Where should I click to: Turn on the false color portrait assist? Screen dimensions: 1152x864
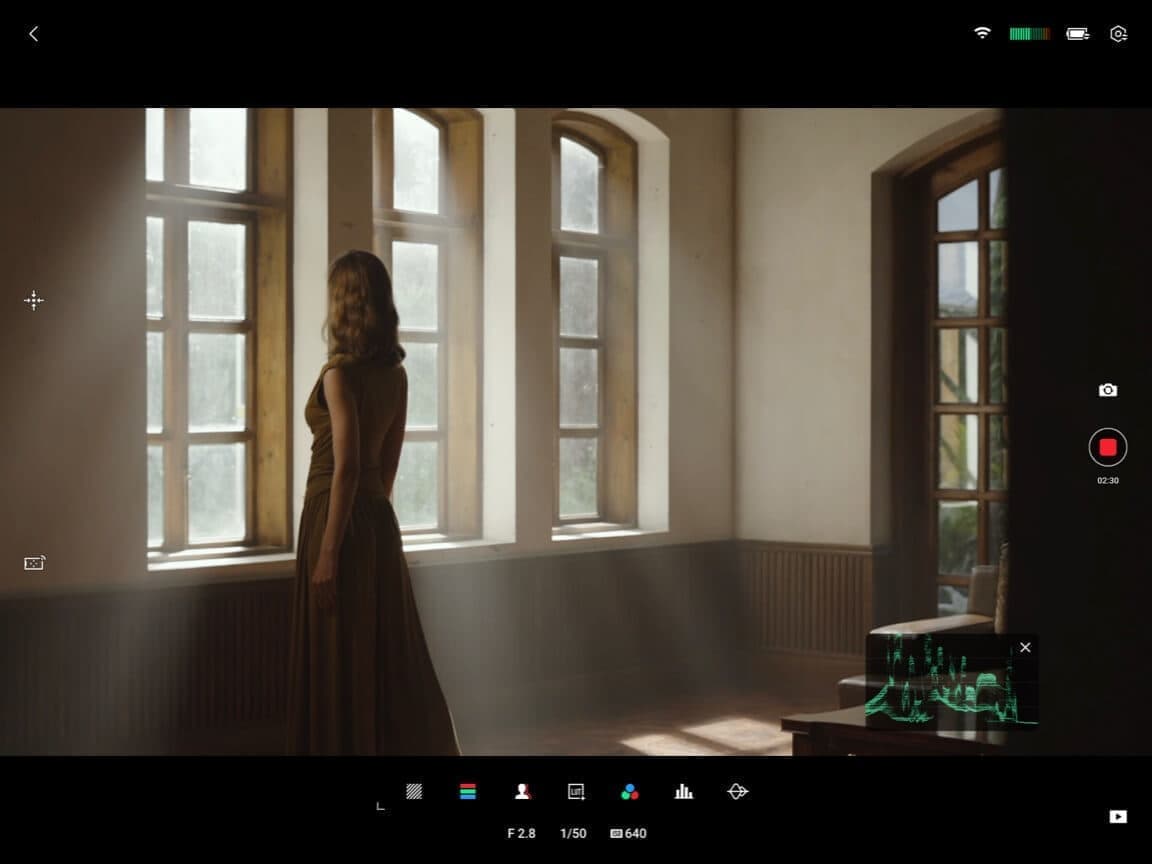point(522,791)
